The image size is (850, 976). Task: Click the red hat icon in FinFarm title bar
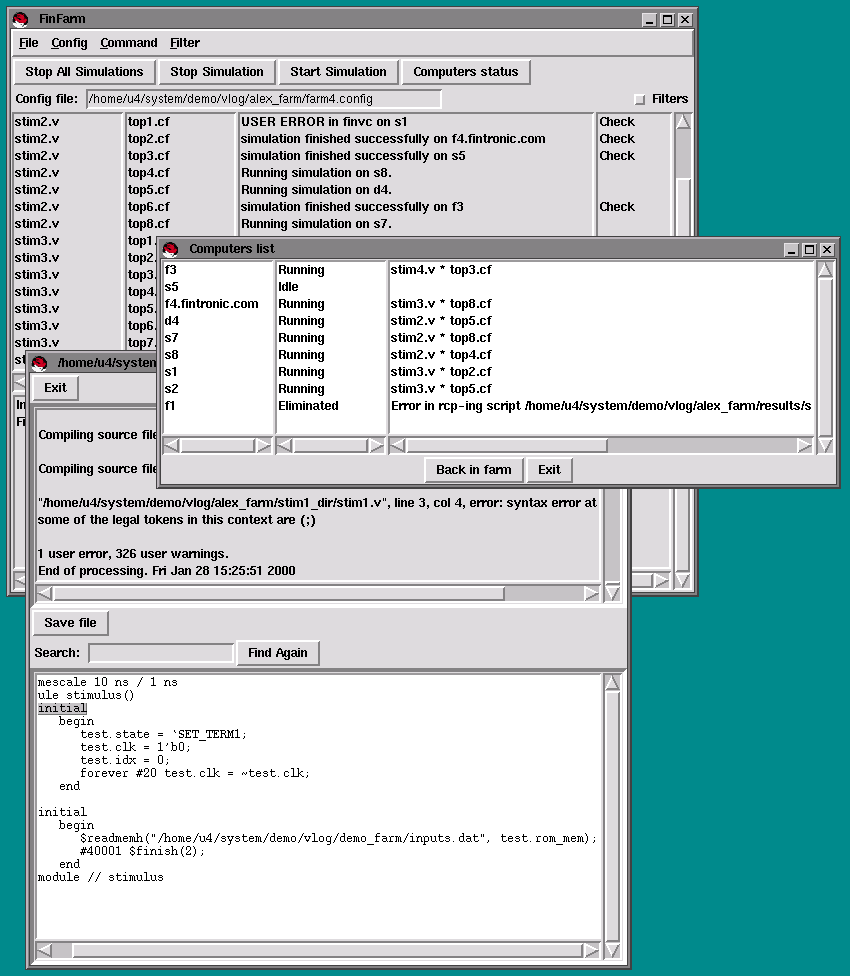tap(20, 19)
